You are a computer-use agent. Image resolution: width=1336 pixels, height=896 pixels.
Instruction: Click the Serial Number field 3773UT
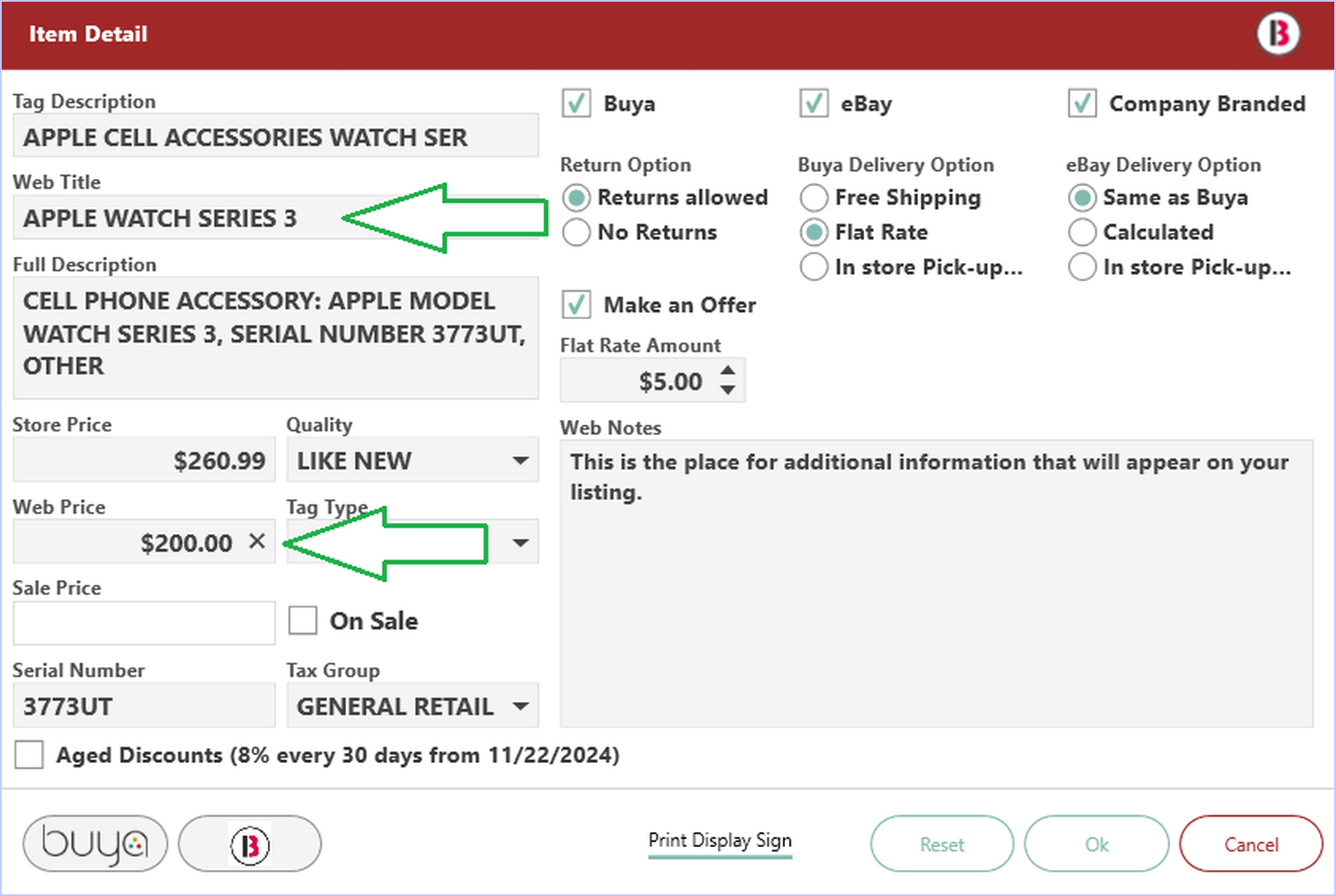144,706
